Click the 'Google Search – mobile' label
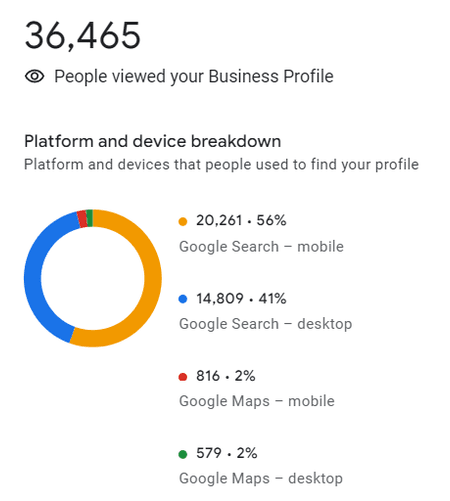 tap(261, 247)
